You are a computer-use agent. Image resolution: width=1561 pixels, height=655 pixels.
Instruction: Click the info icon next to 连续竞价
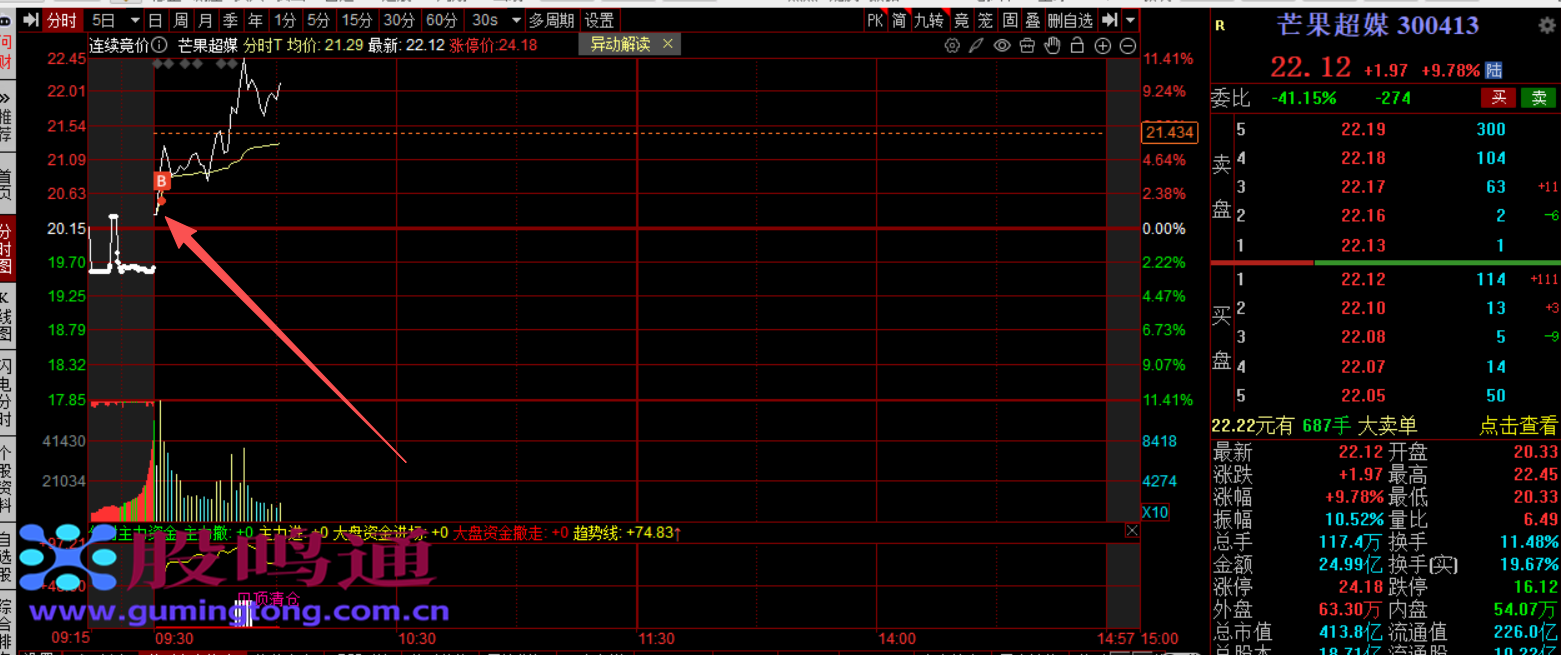point(160,45)
